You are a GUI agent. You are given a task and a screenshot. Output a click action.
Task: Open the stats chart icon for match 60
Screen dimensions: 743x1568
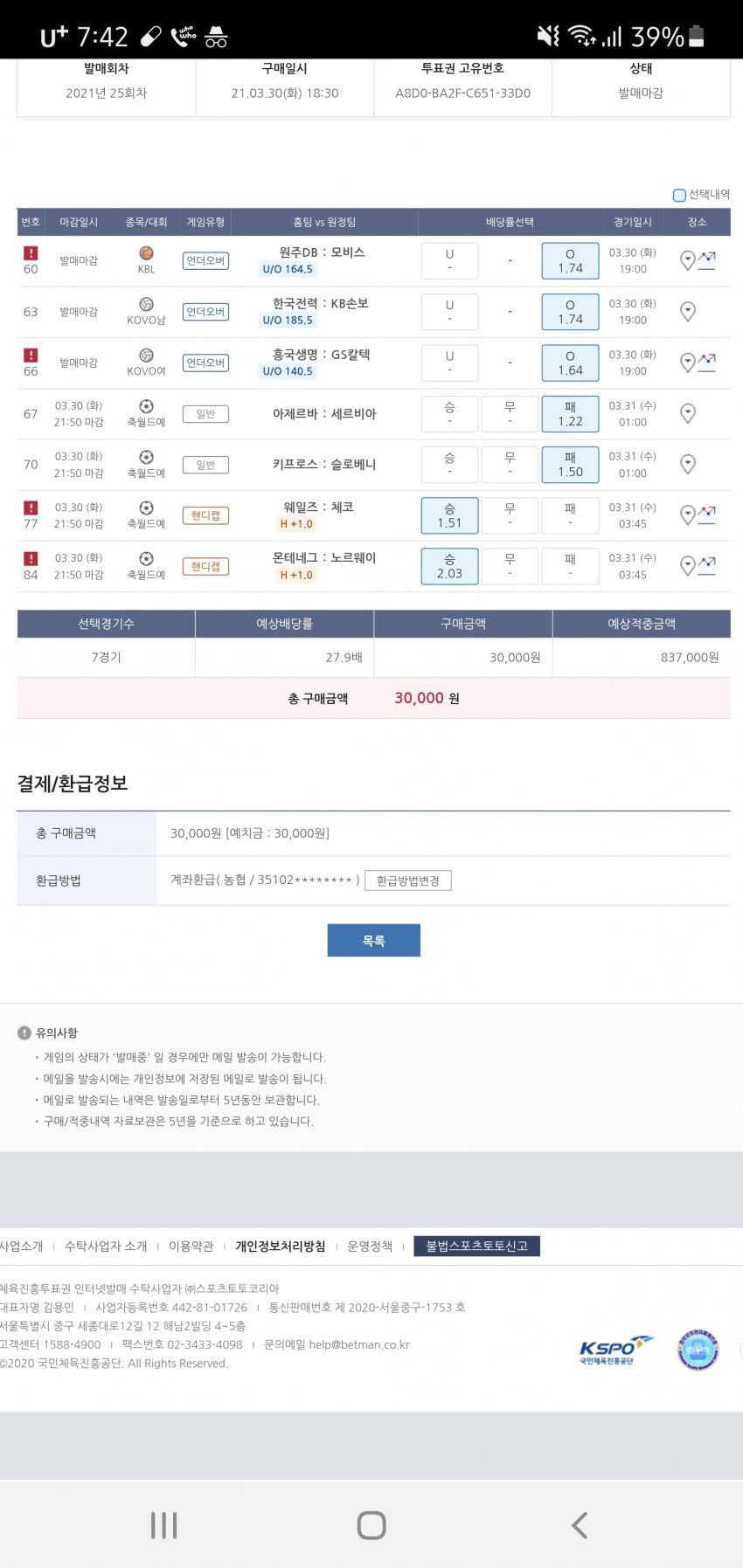[706, 260]
